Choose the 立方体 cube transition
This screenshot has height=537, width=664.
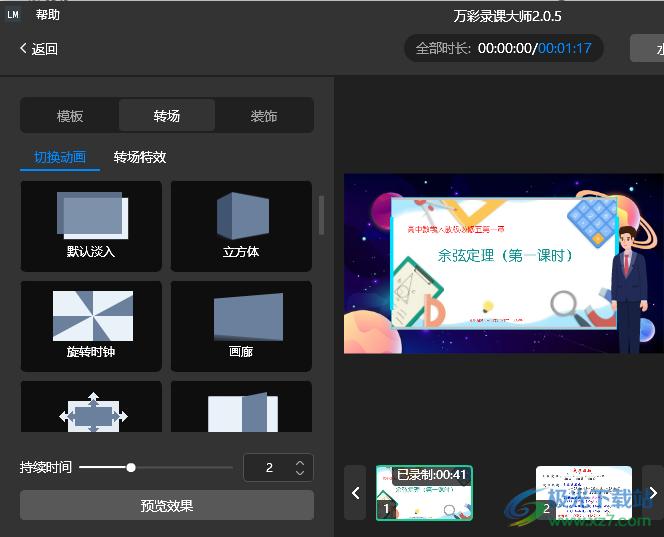241,225
